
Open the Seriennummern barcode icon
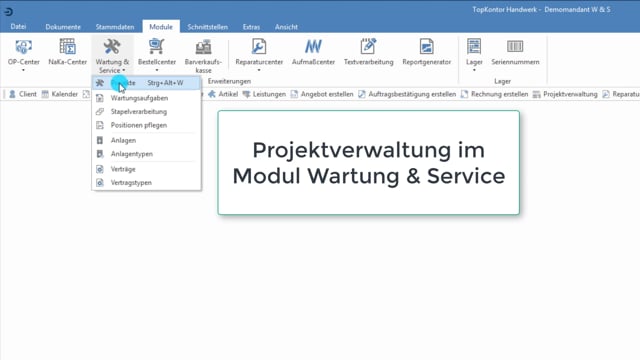(515, 47)
